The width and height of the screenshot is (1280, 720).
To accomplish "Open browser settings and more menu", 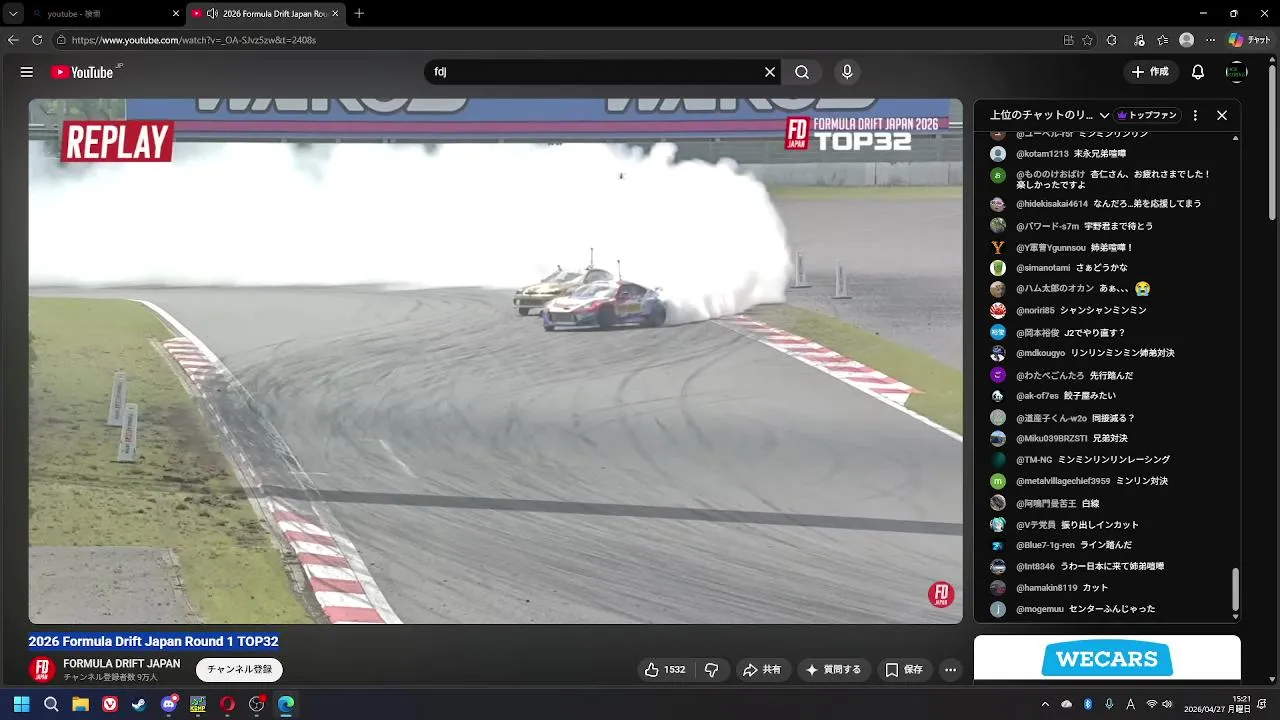I will click(x=1210, y=40).
